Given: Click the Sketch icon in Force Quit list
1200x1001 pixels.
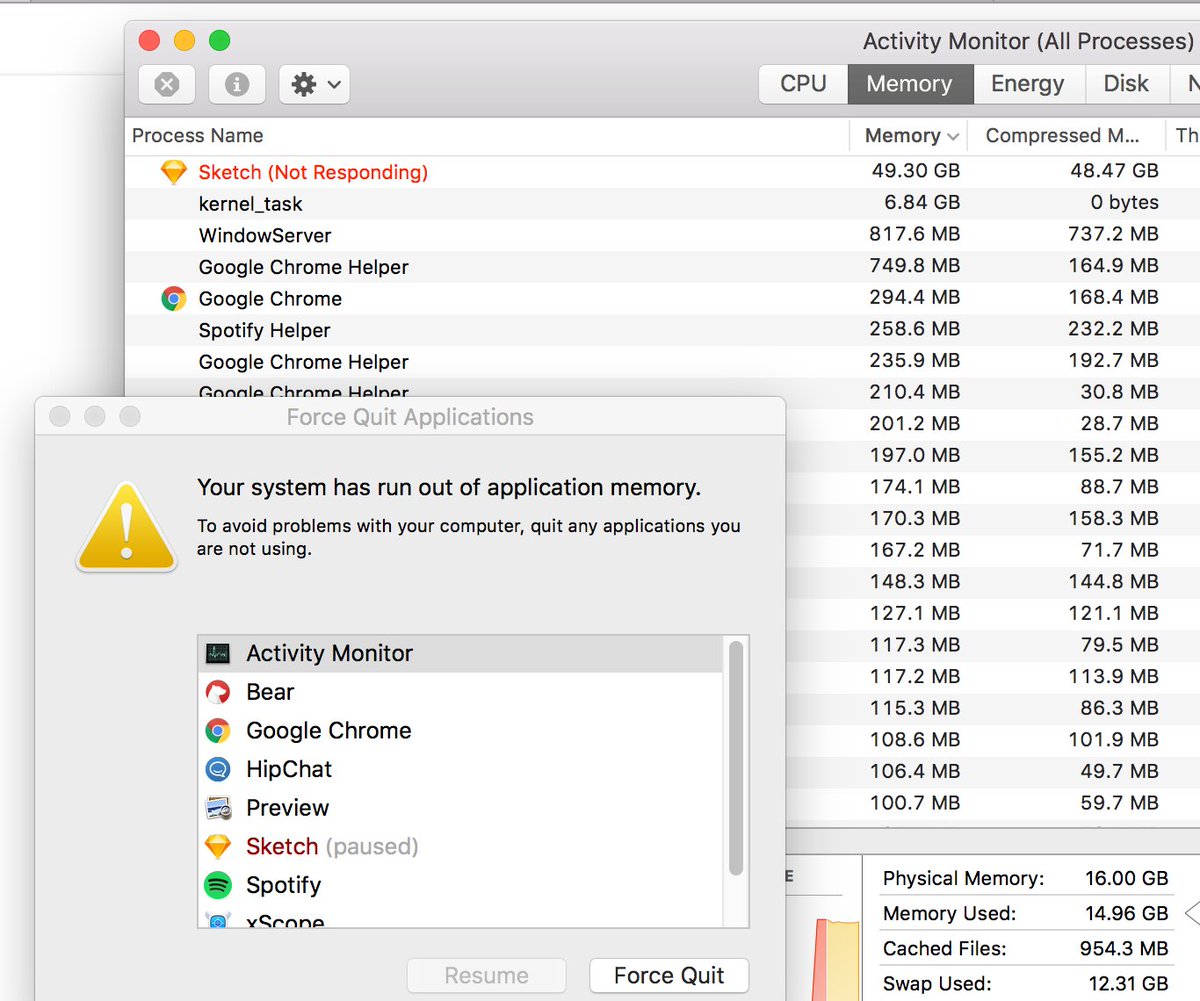Looking at the screenshot, I should pos(218,846).
